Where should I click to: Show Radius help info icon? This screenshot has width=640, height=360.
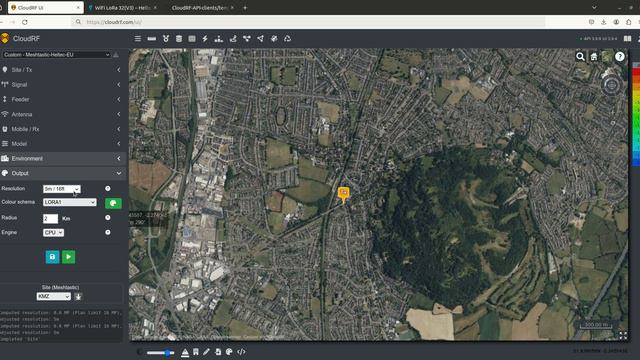pos(108,218)
